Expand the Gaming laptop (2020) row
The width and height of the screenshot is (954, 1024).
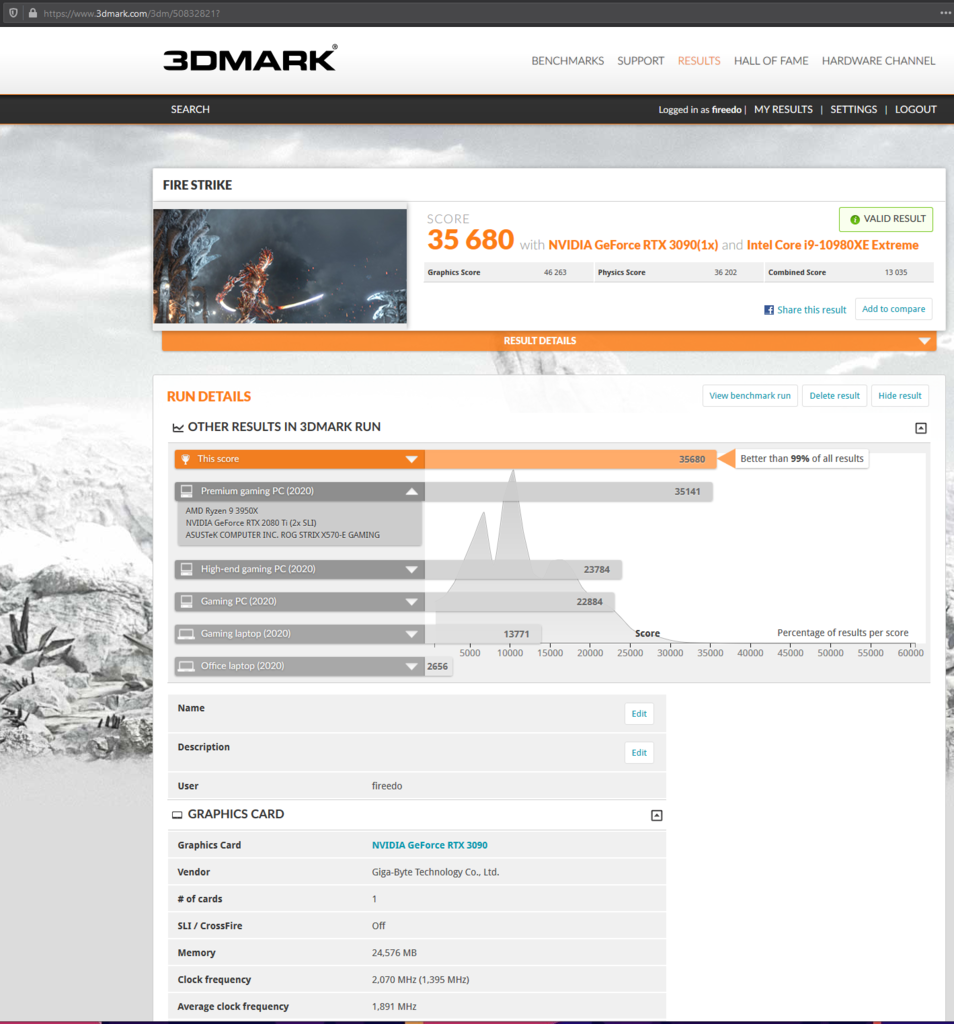(411, 633)
